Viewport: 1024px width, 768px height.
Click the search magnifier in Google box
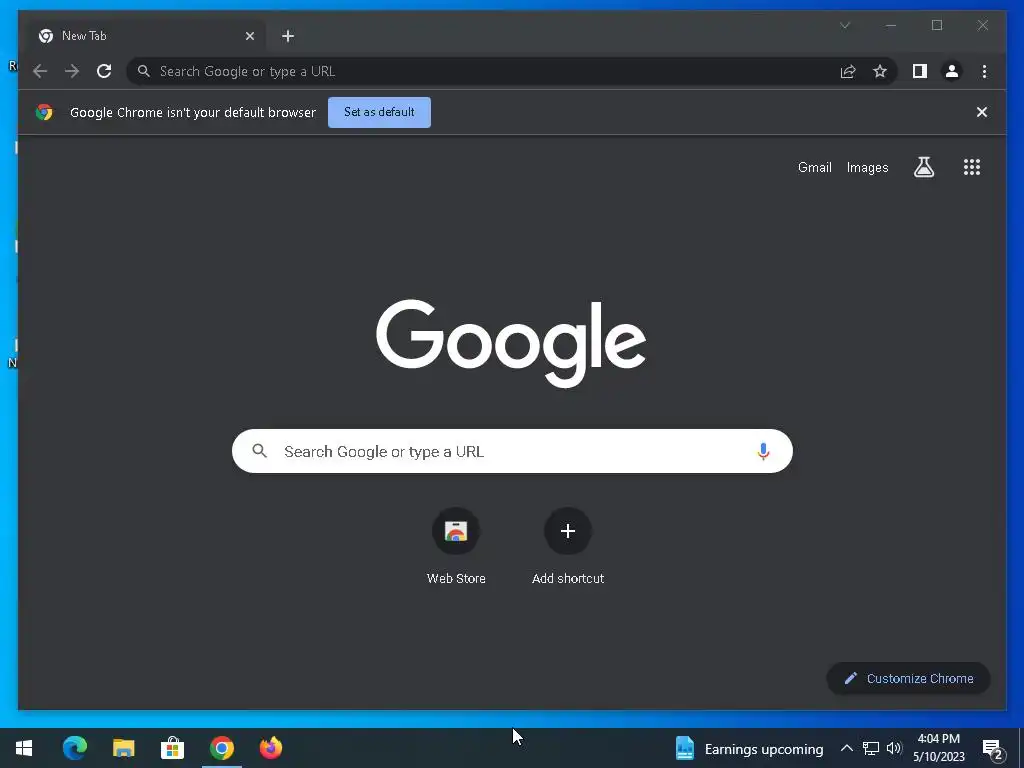coord(260,451)
